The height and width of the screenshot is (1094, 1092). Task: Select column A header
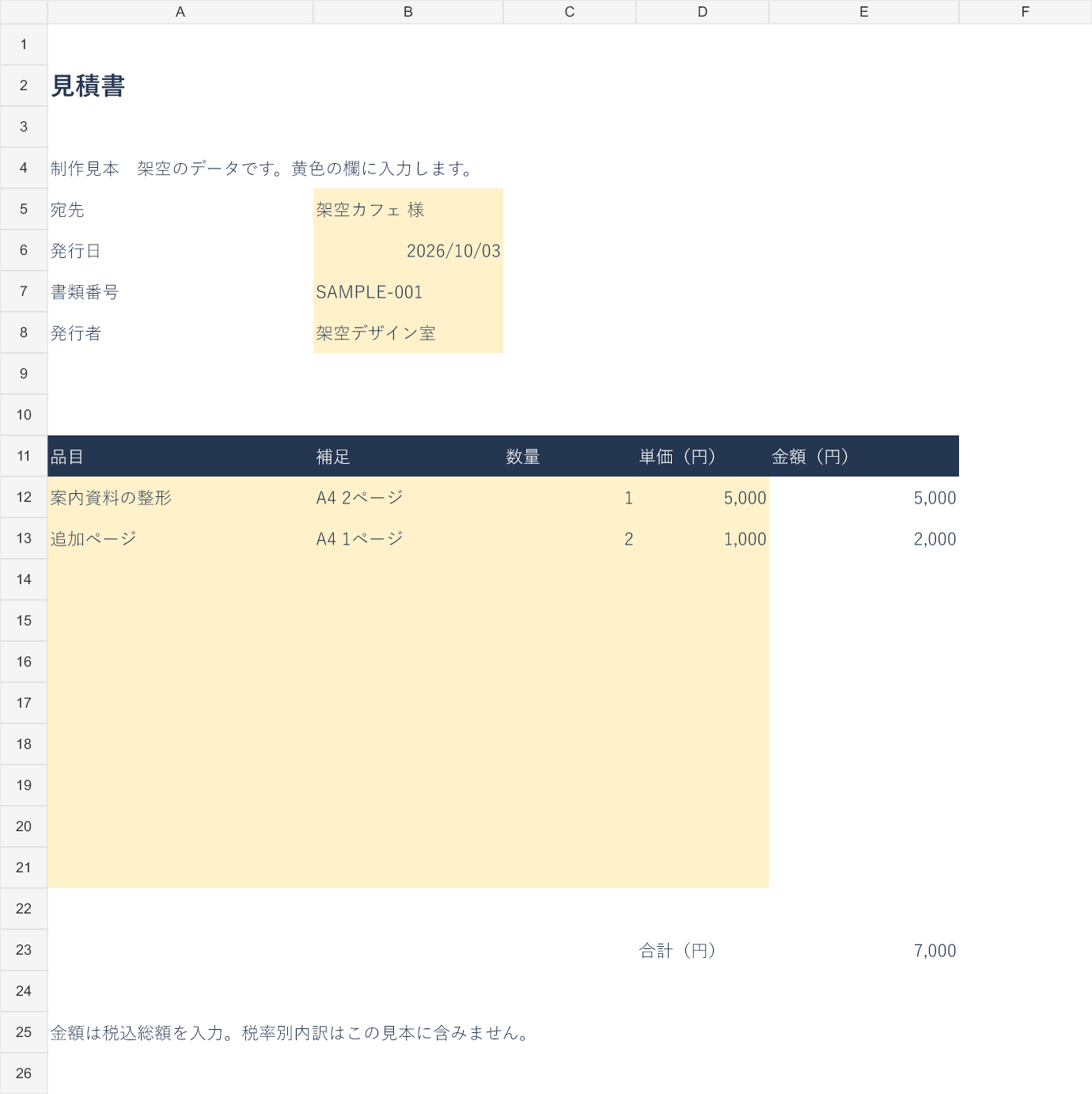click(x=180, y=12)
